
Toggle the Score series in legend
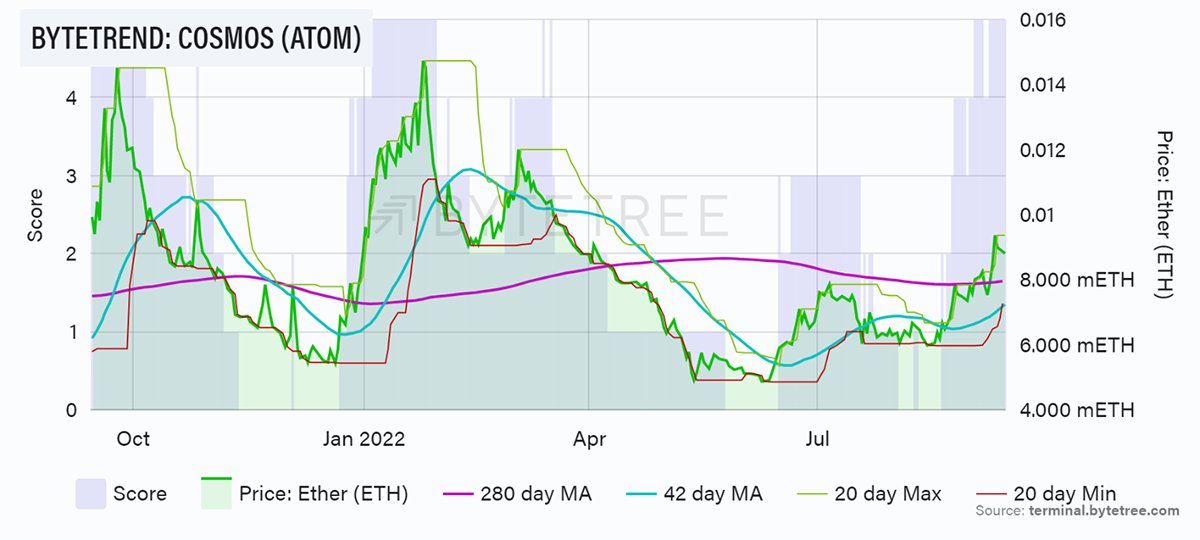click(121, 493)
